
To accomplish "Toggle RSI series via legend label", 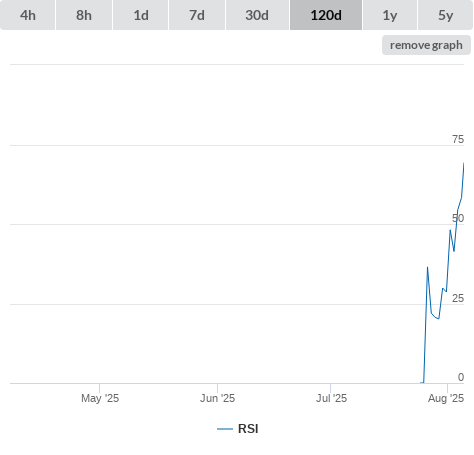I will pos(248,429).
